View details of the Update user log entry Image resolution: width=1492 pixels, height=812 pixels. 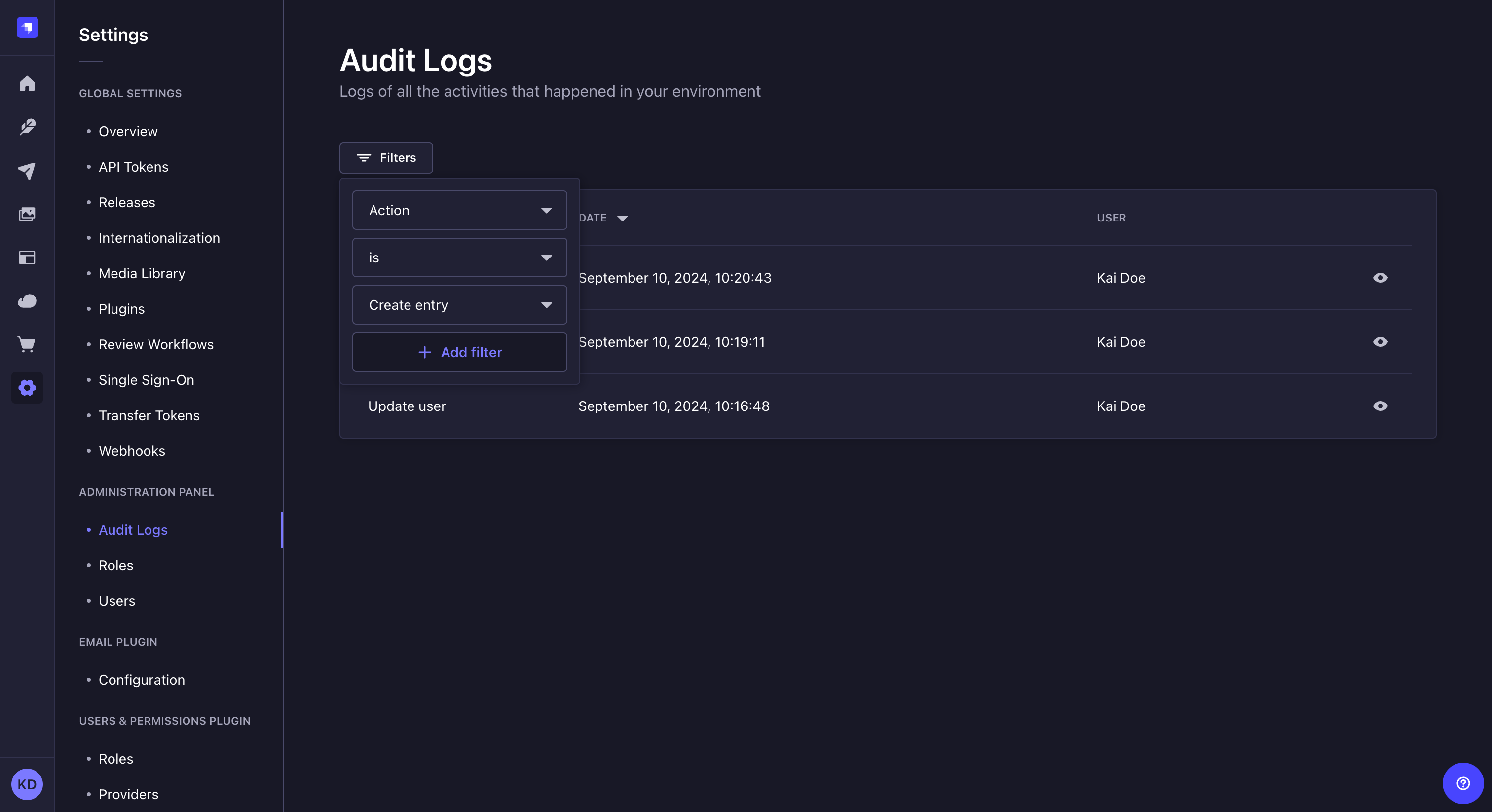point(1381,406)
